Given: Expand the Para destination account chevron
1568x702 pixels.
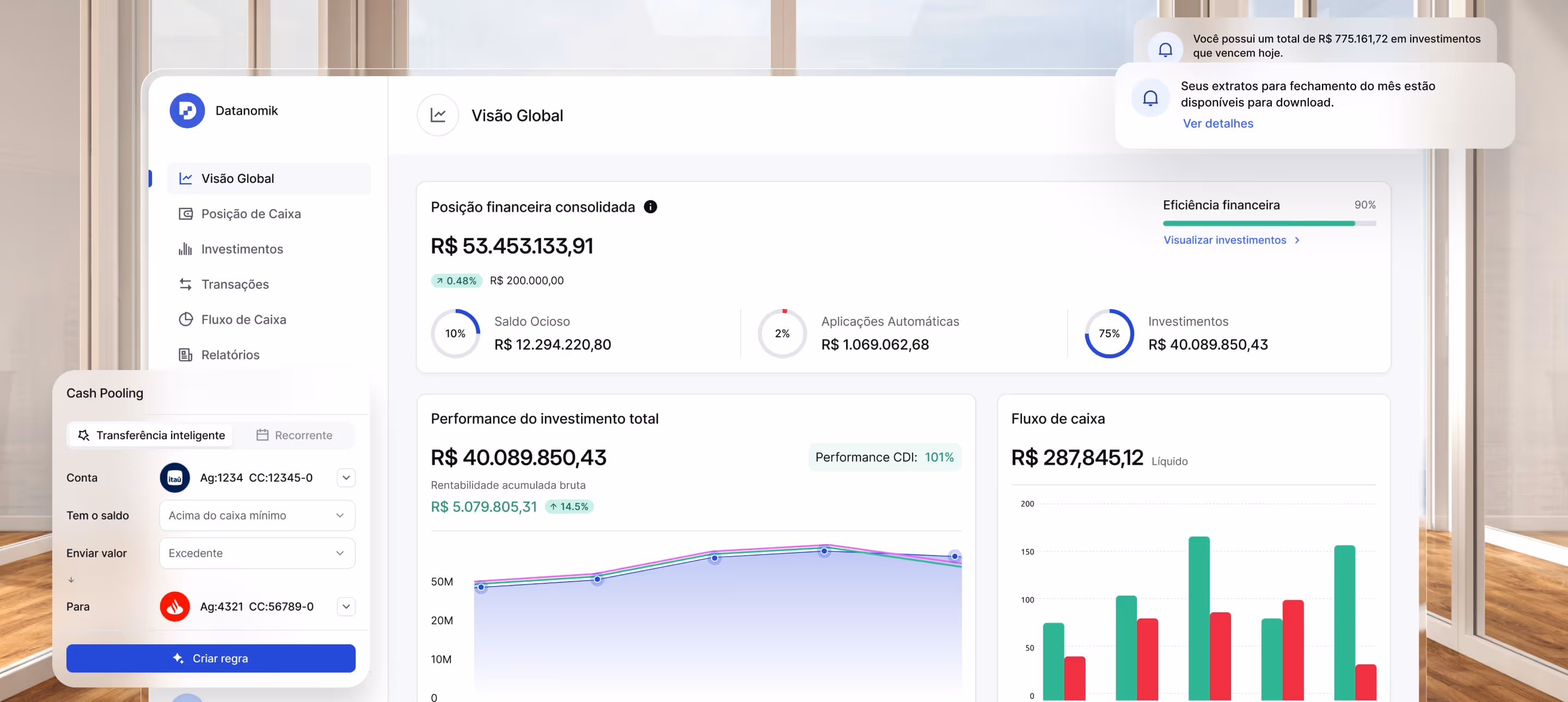Looking at the screenshot, I should coord(346,606).
